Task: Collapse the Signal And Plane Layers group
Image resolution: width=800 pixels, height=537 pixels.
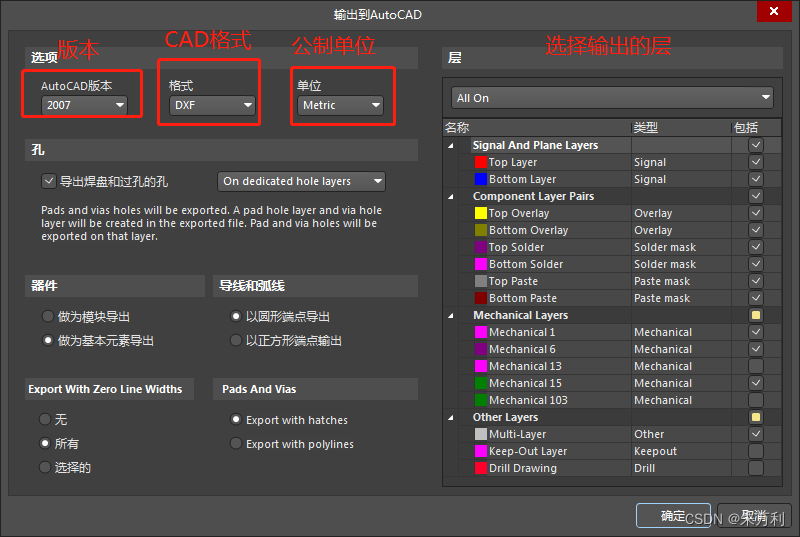Action: pyautogui.click(x=450, y=146)
